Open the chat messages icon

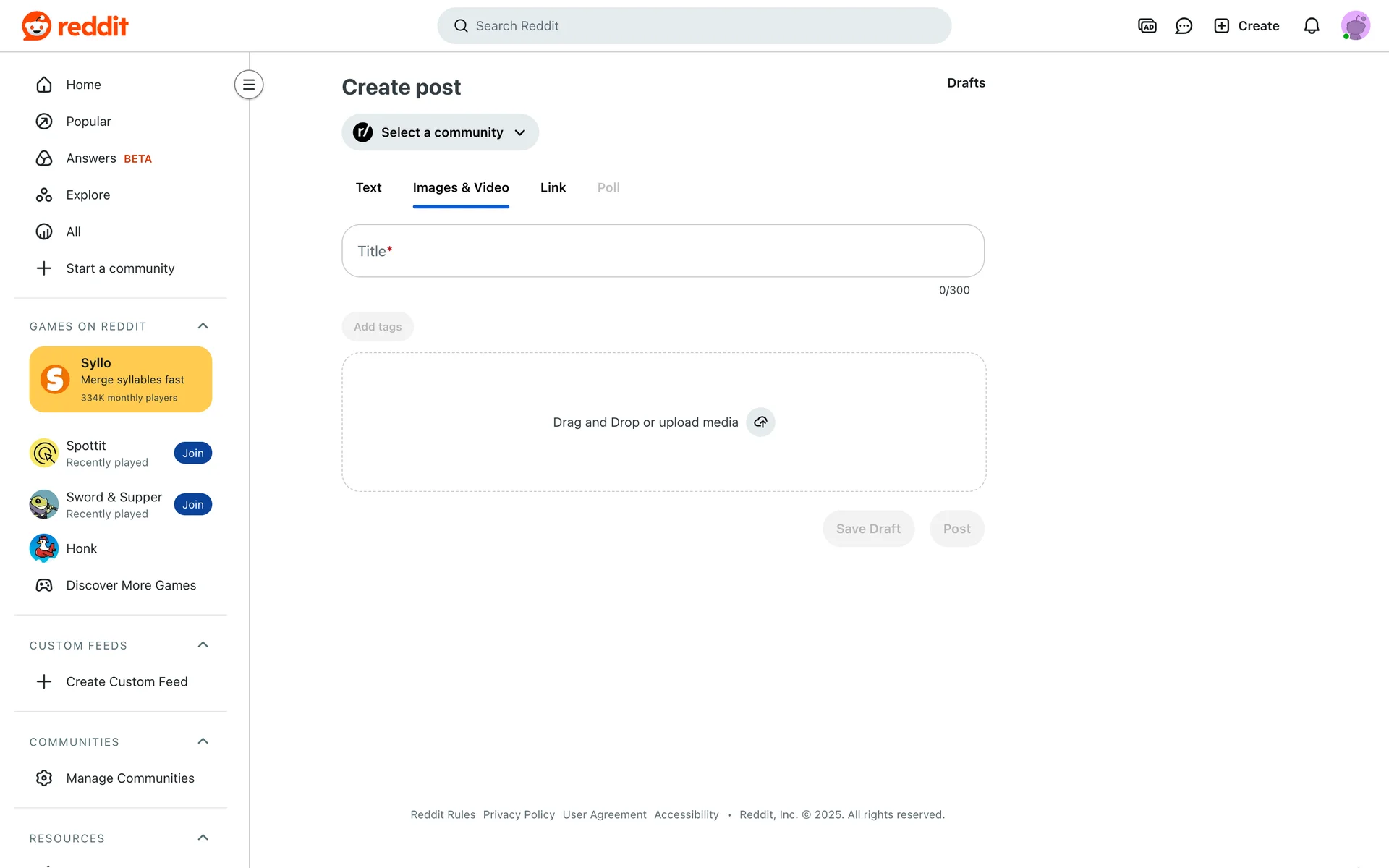click(1184, 26)
